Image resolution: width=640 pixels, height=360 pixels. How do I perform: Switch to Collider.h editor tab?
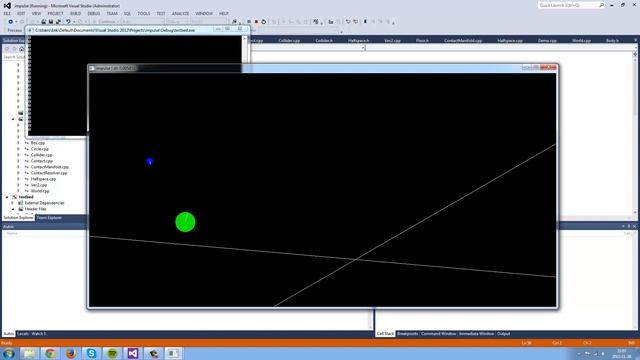324,40
